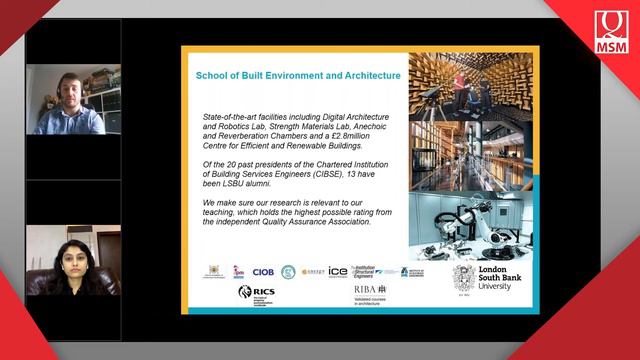The image size is (640, 360).
Task: Click the ice logo on the slide
Action: 338,272
